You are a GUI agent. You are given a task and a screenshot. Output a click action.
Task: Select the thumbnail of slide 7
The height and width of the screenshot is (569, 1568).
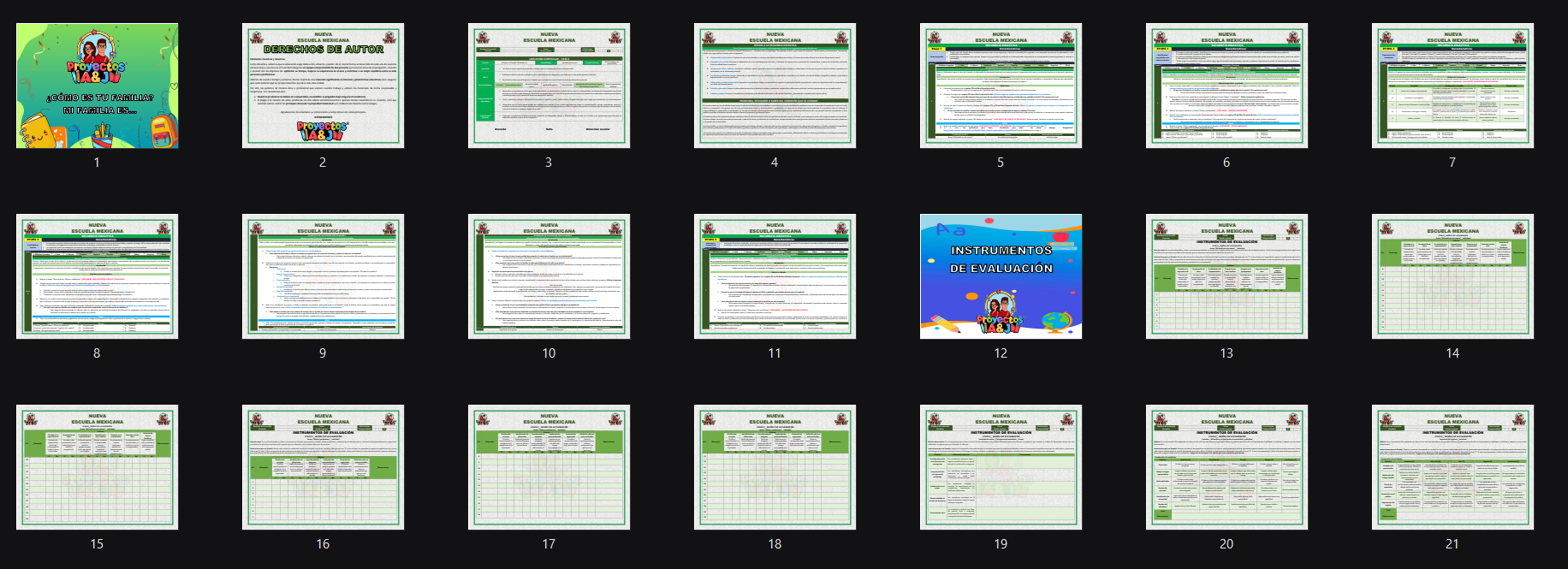1452,86
